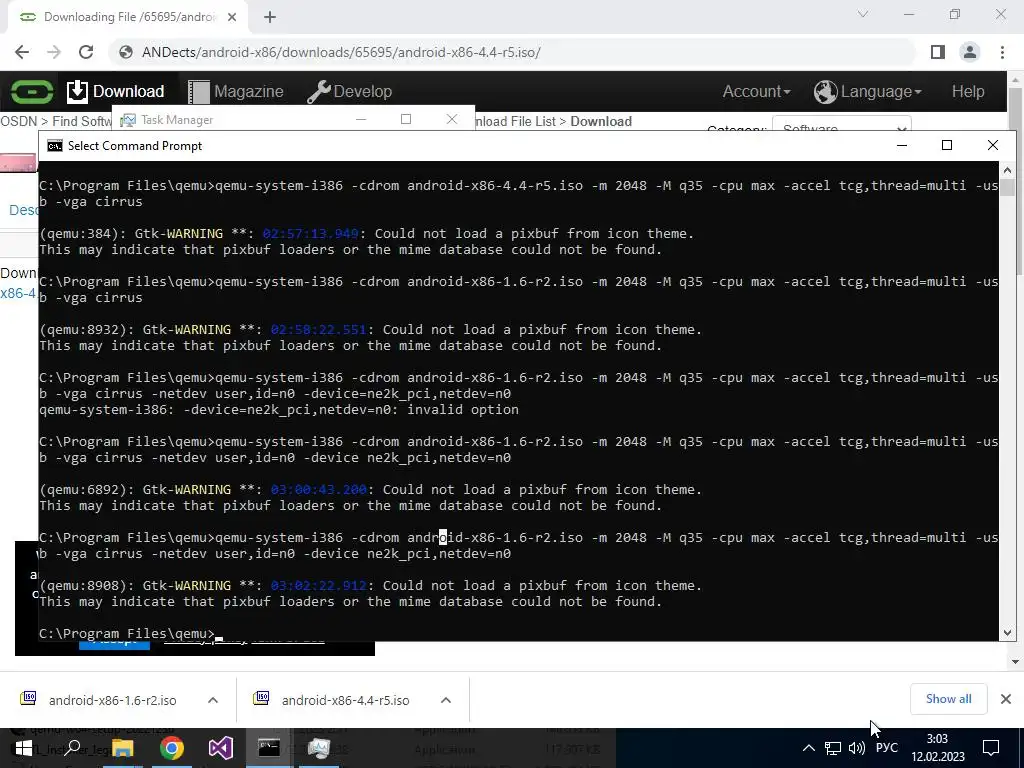Screen dimensions: 1024x768
Task: Open Visual Studio from taskbar
Action: coord(221,748)
